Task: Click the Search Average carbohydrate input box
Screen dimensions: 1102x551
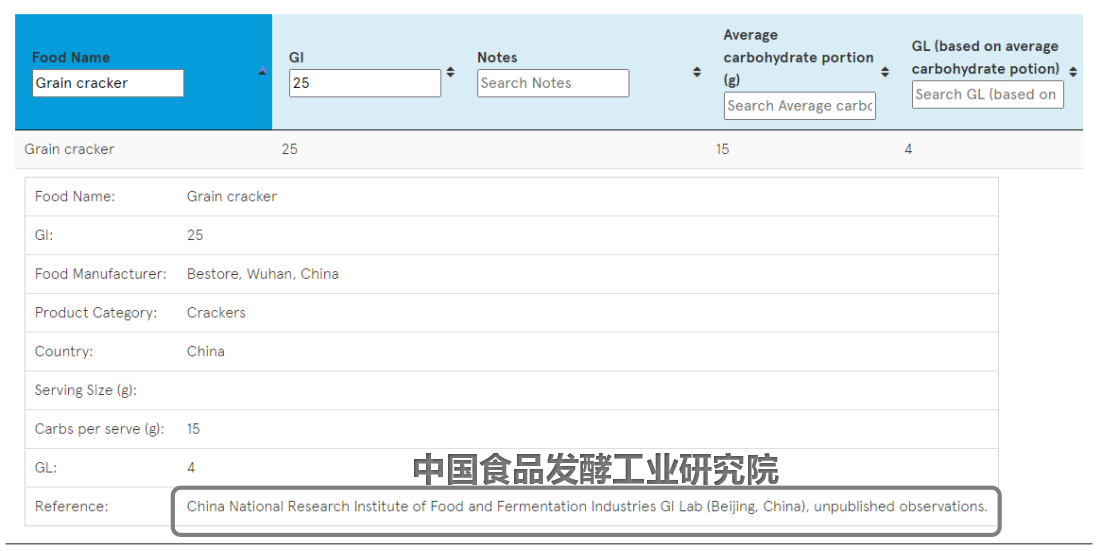Action: pyautogui.click(x=799, y=106)
